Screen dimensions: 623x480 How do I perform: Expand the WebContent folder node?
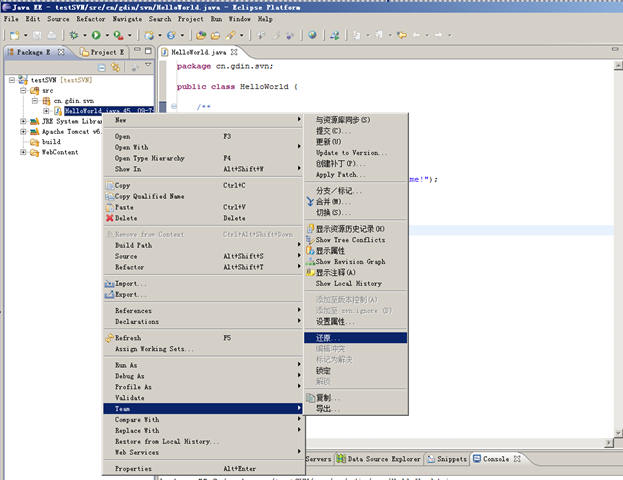point(23,152)
